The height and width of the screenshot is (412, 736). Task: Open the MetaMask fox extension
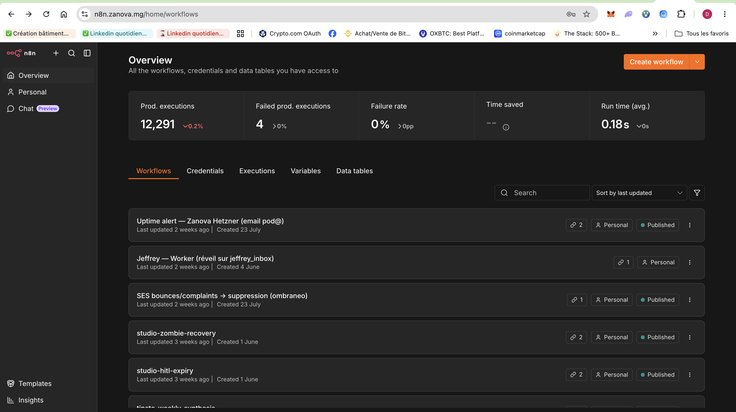[611, 14]
